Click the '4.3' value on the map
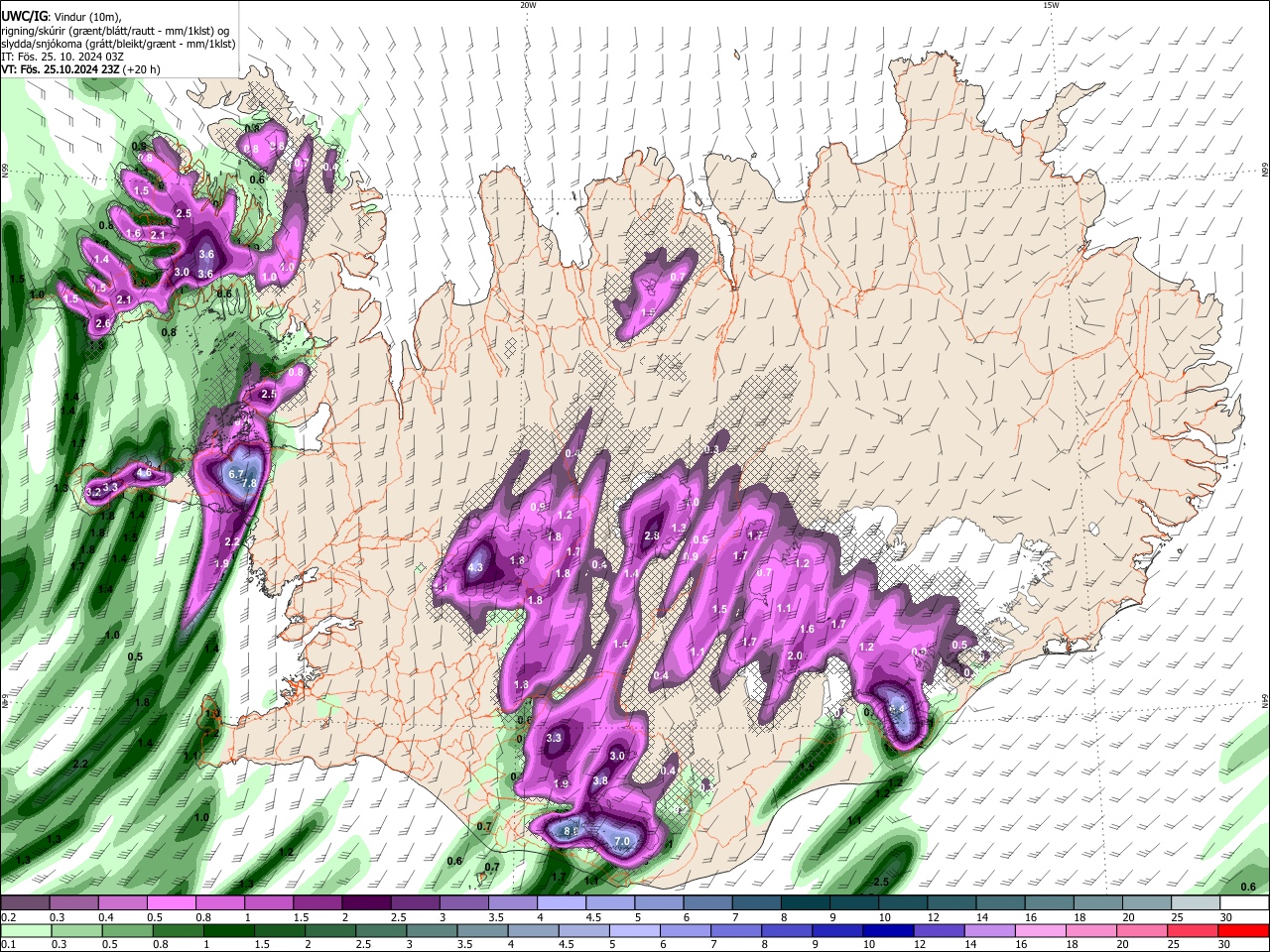The image size is (1270, 952). (x=474, y=568)
